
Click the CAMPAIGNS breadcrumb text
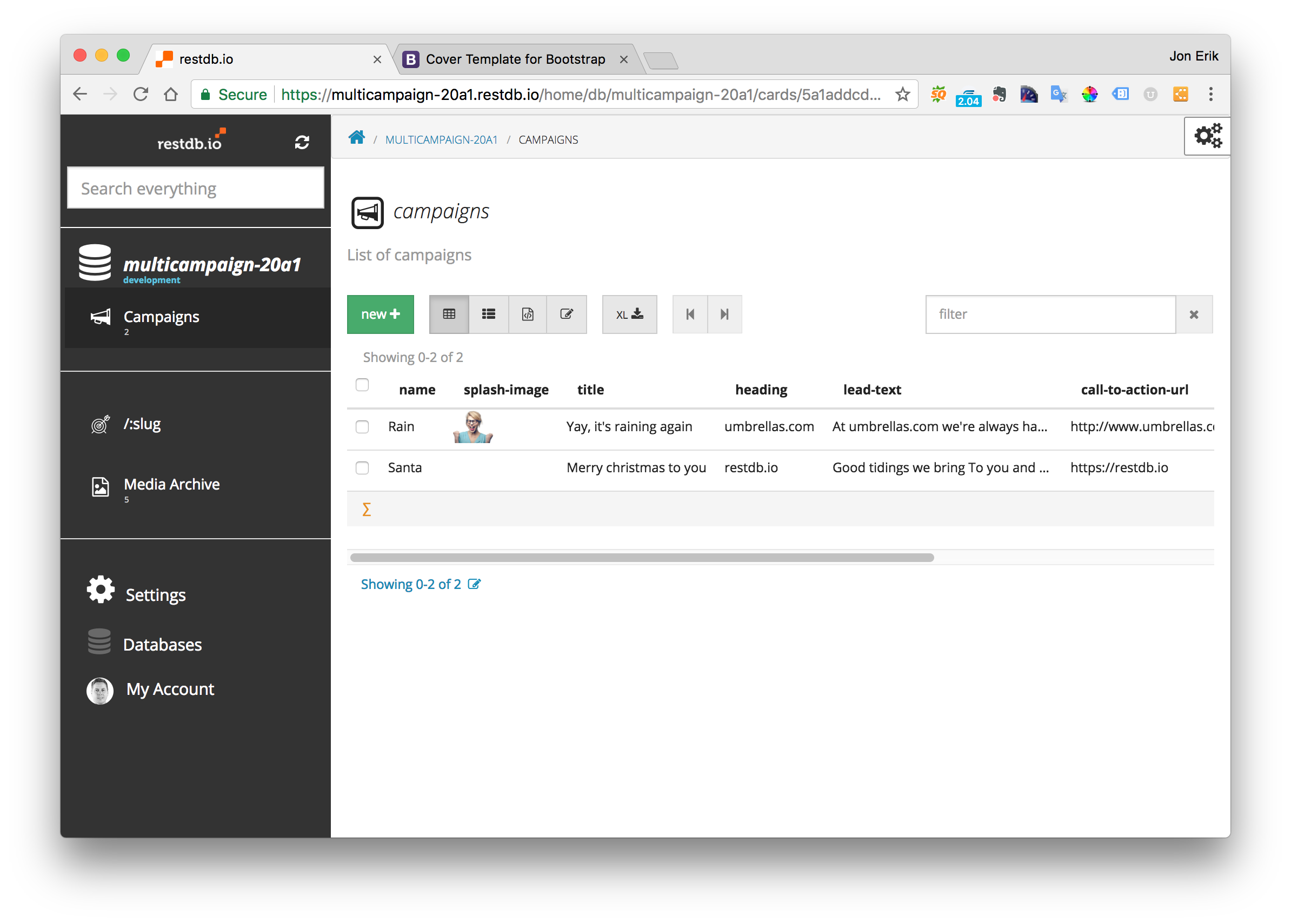tap(548, 140)
